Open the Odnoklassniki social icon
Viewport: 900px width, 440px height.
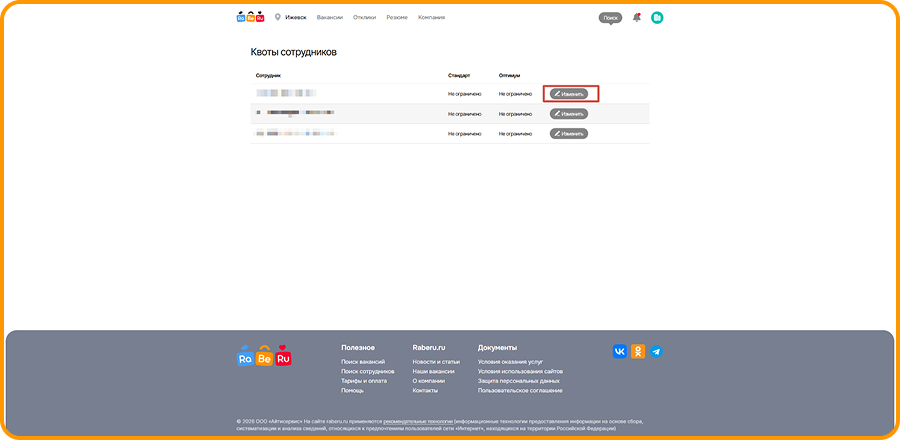click(x=638, y=351)
